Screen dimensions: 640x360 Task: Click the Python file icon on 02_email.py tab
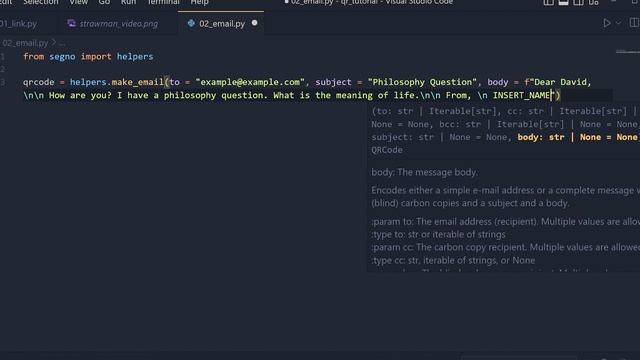click(x=191, y=23)
